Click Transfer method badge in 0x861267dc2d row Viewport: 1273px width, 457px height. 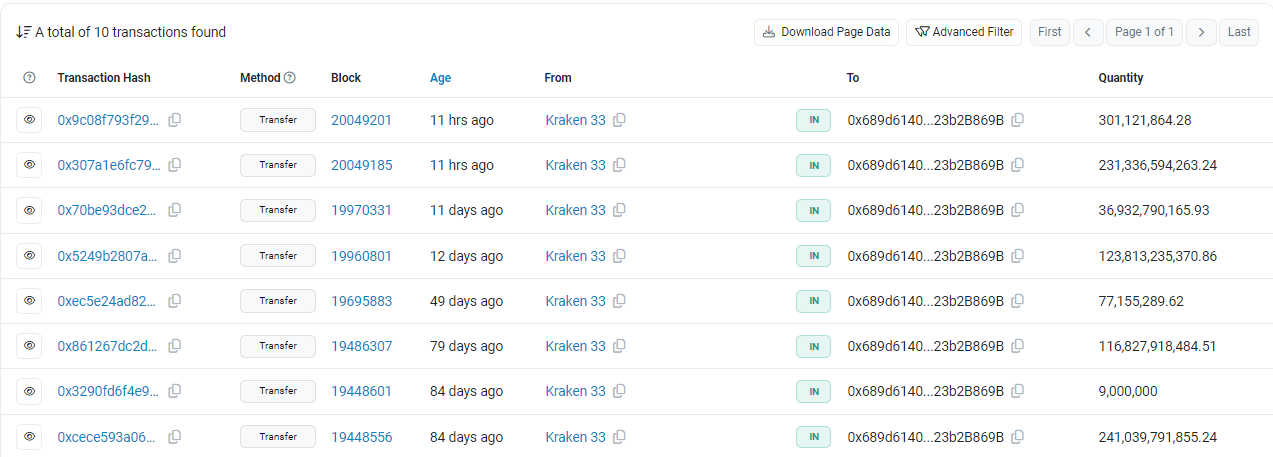coord(277,346)
